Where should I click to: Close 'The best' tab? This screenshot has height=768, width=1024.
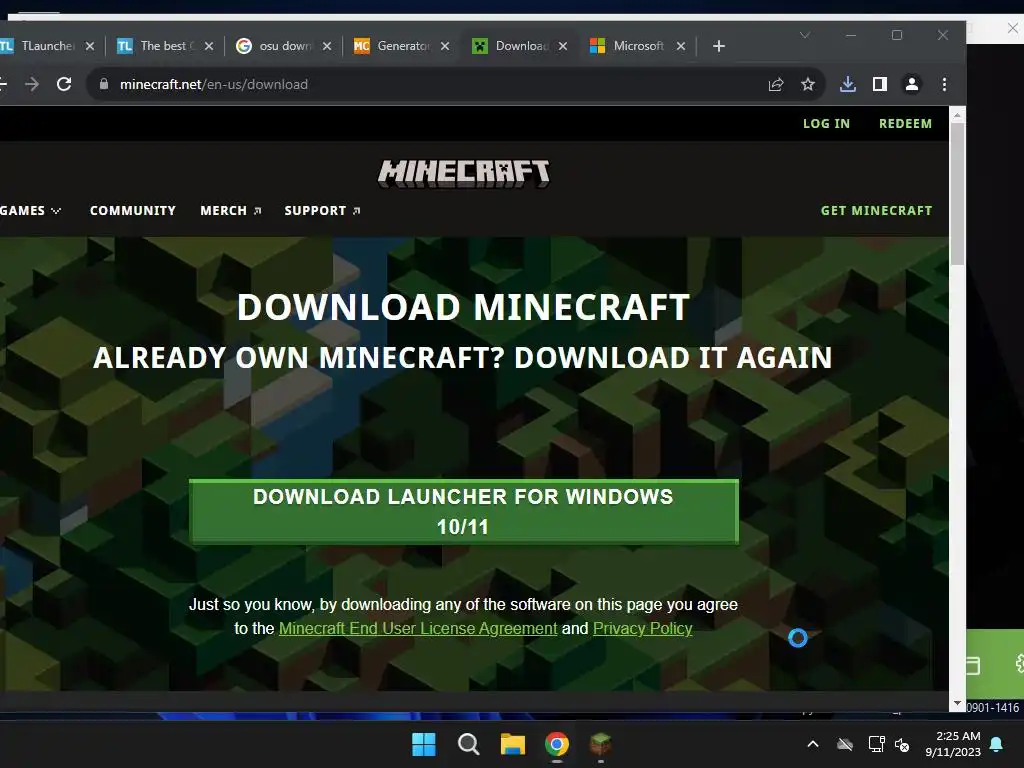tap(209, 46)
